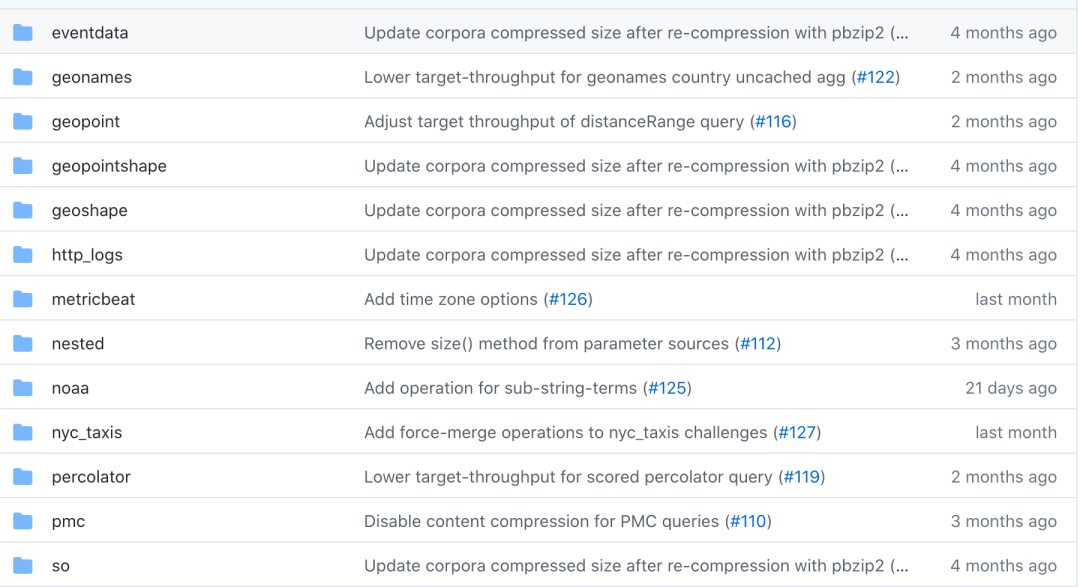Image resolution: width=1080 pixels, height=587 pixels.
Task: Open the nyc_taxis folder name link
Action: (87, 433)
